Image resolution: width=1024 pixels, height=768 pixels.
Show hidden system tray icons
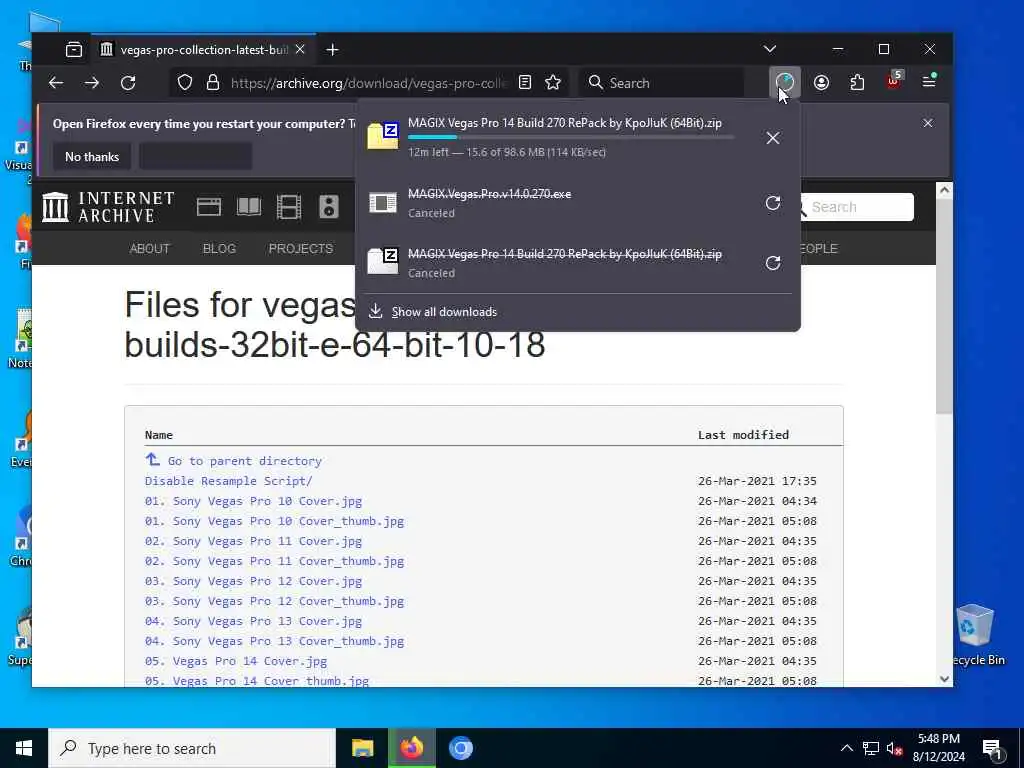tap(846, 748)
